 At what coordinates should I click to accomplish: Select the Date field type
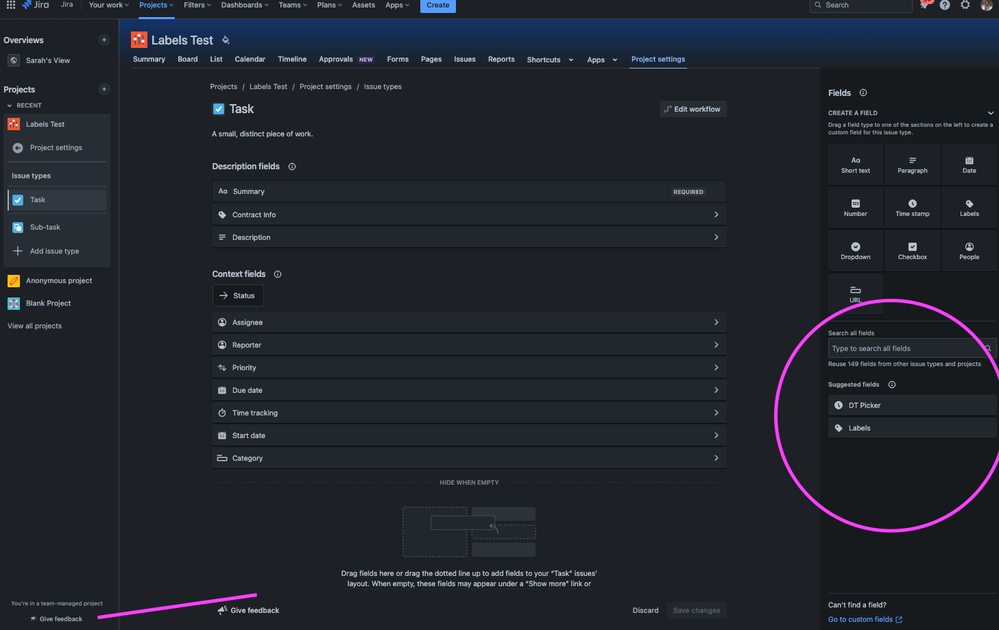tap(969, 164)
